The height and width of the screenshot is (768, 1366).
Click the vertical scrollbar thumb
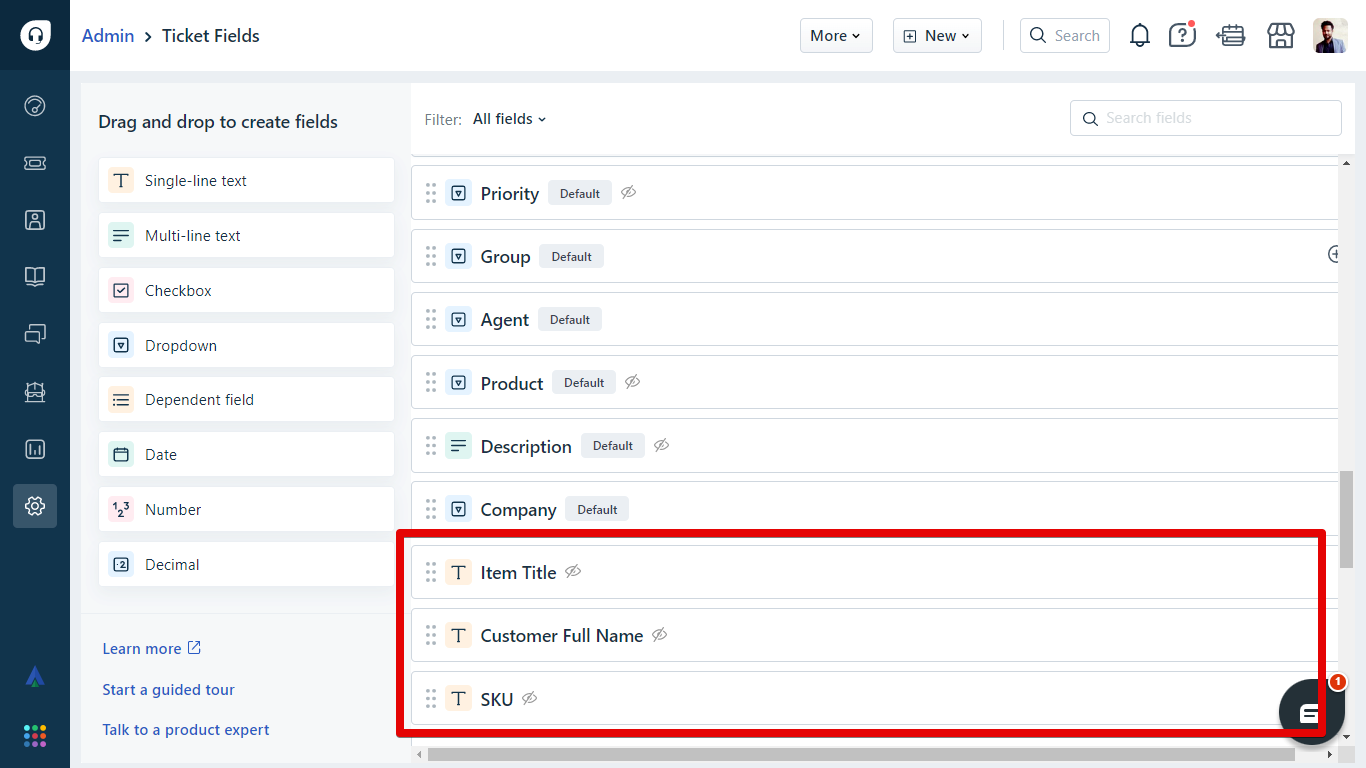(1346, 518)
